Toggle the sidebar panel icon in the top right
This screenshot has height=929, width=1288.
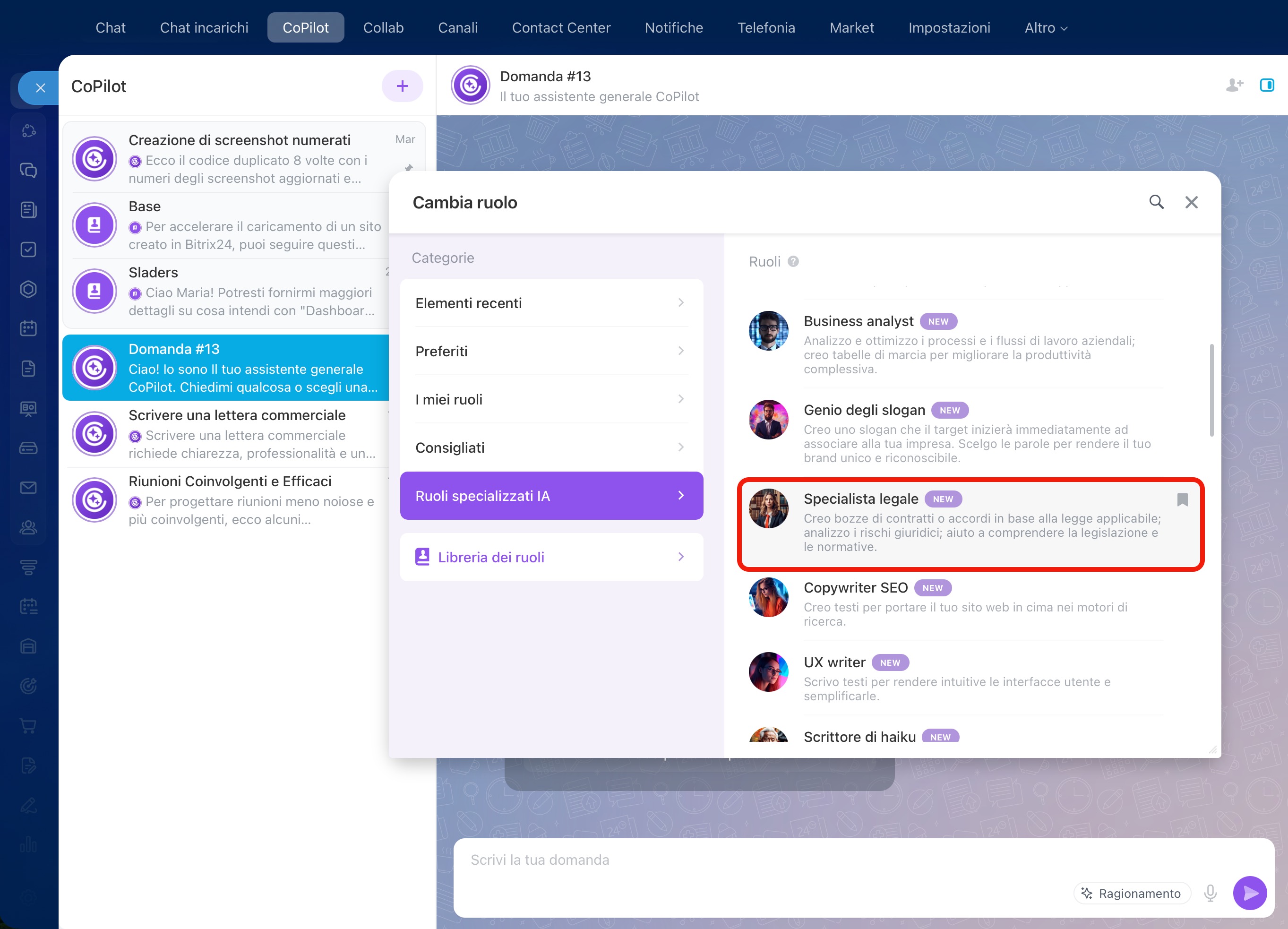pyautogui.click(x=1266, y=86)
